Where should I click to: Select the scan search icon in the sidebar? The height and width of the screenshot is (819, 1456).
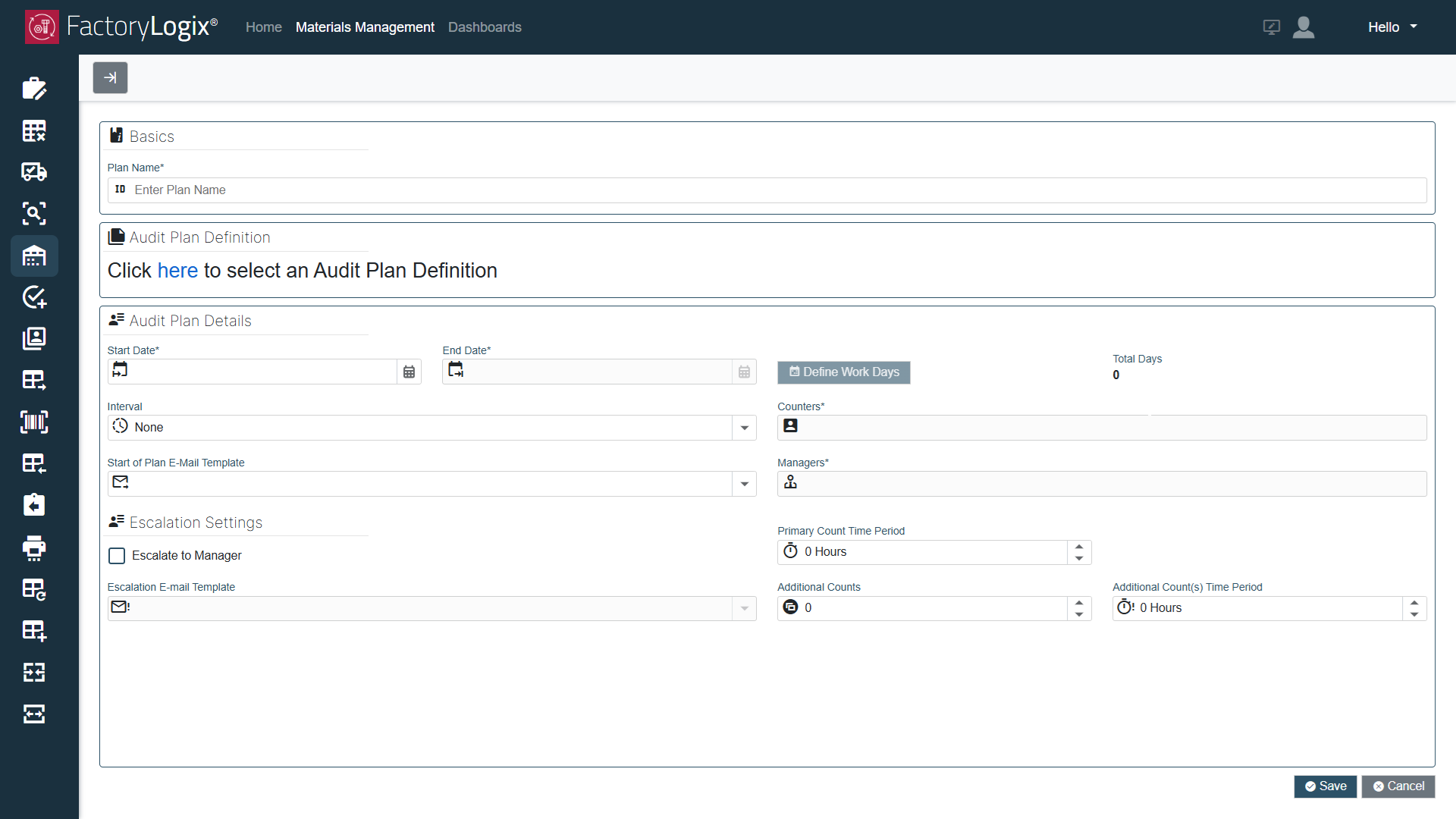[34, 213]
